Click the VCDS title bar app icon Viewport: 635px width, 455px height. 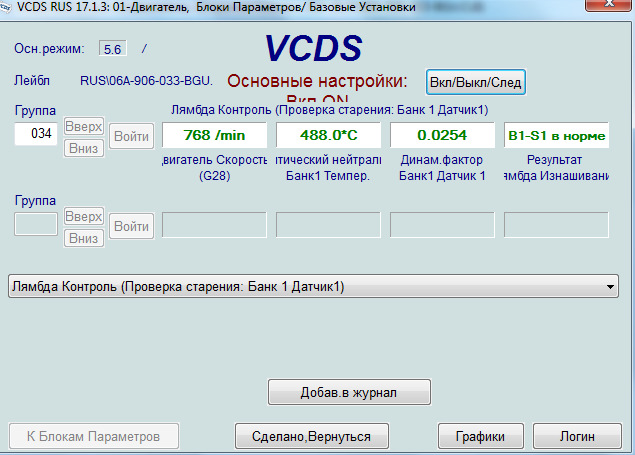pyautogui.click(x=6, y=7)
